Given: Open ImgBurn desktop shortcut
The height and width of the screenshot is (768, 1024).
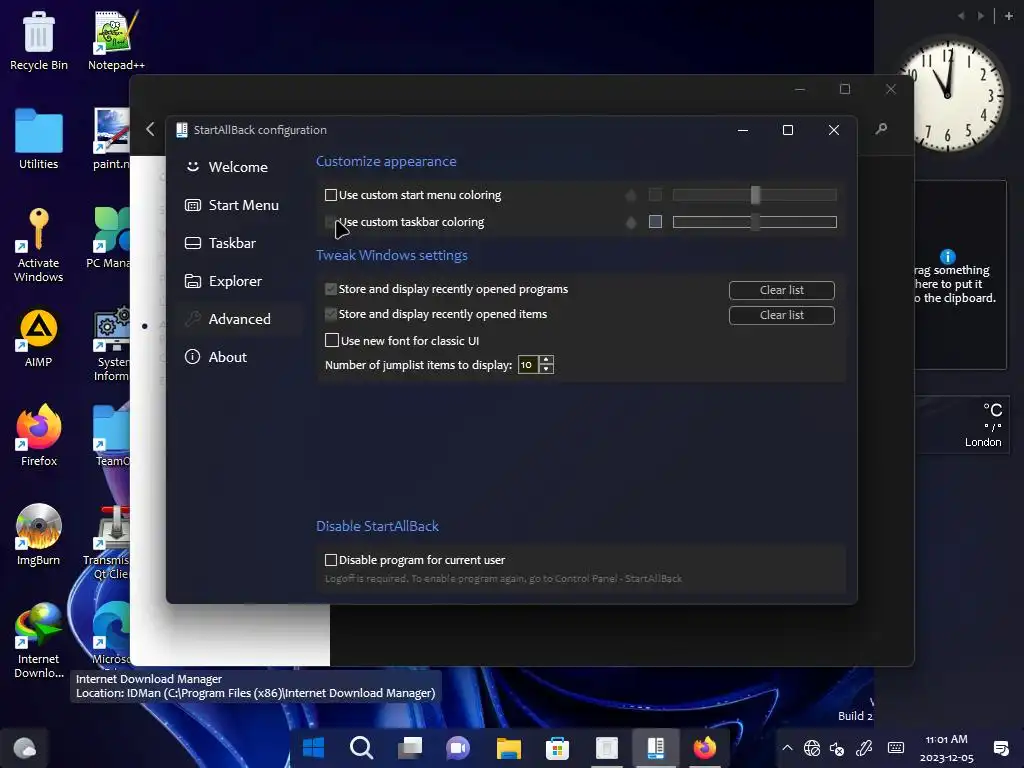Looking at the screenshot, I should pyautogui.click(x=39, y=535).
